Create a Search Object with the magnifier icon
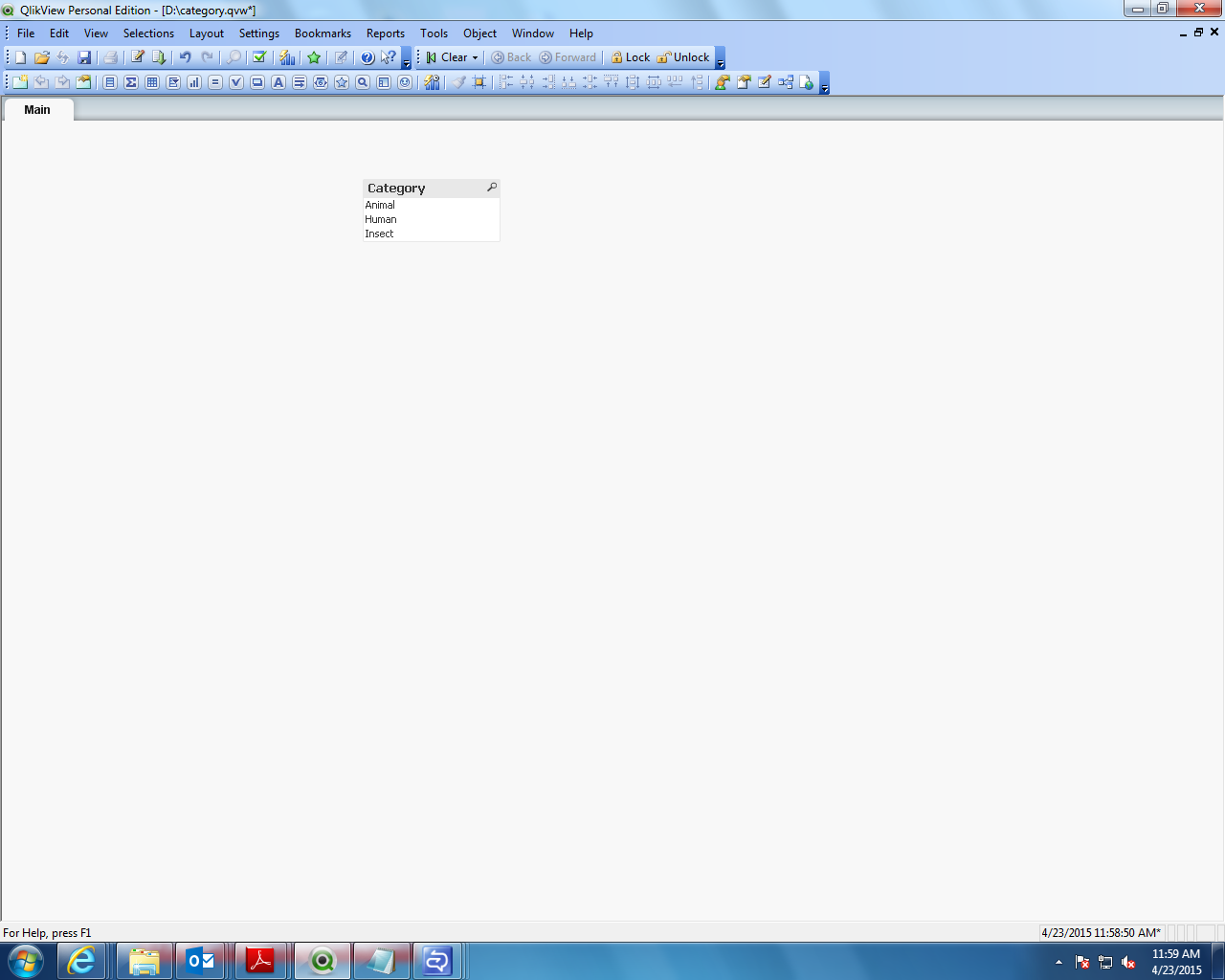This screenshot has height=980, width=1225. click(363, 82)
